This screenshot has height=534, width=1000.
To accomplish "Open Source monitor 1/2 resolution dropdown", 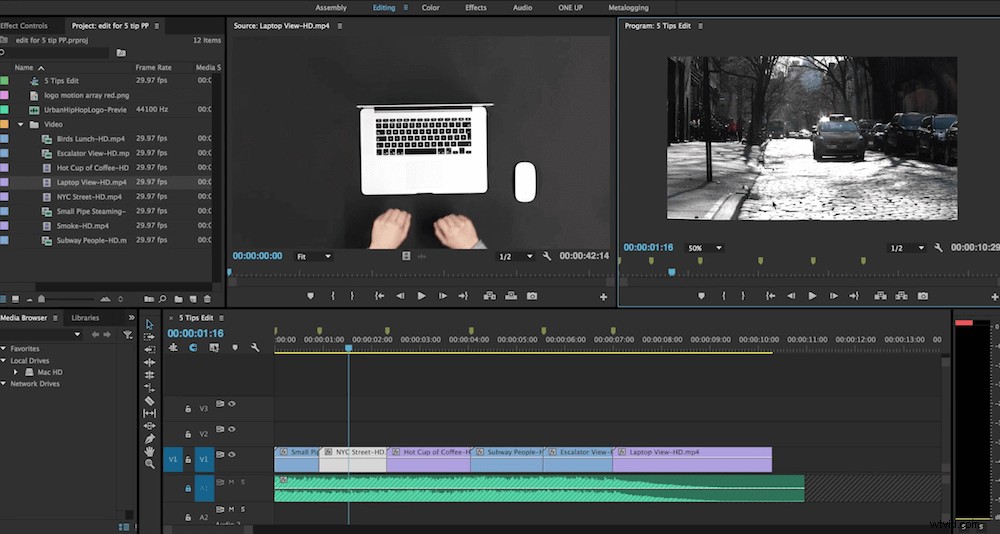I will coord(515,256).
